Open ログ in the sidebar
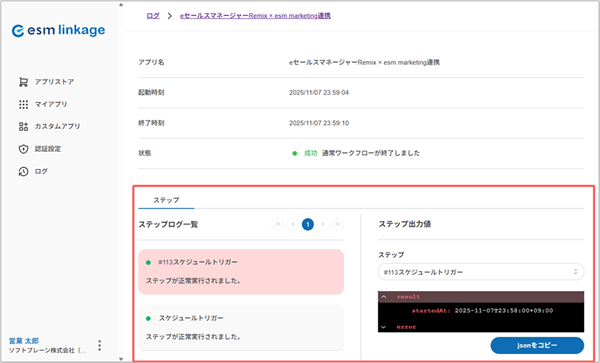The image size is (600, 363). click(41, 171)
